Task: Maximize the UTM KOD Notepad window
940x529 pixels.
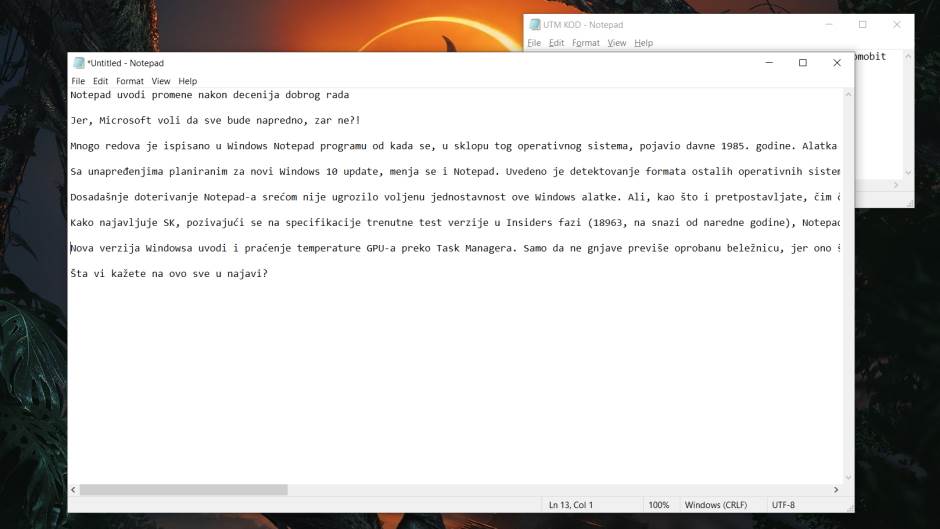Action: click(862, 25)
